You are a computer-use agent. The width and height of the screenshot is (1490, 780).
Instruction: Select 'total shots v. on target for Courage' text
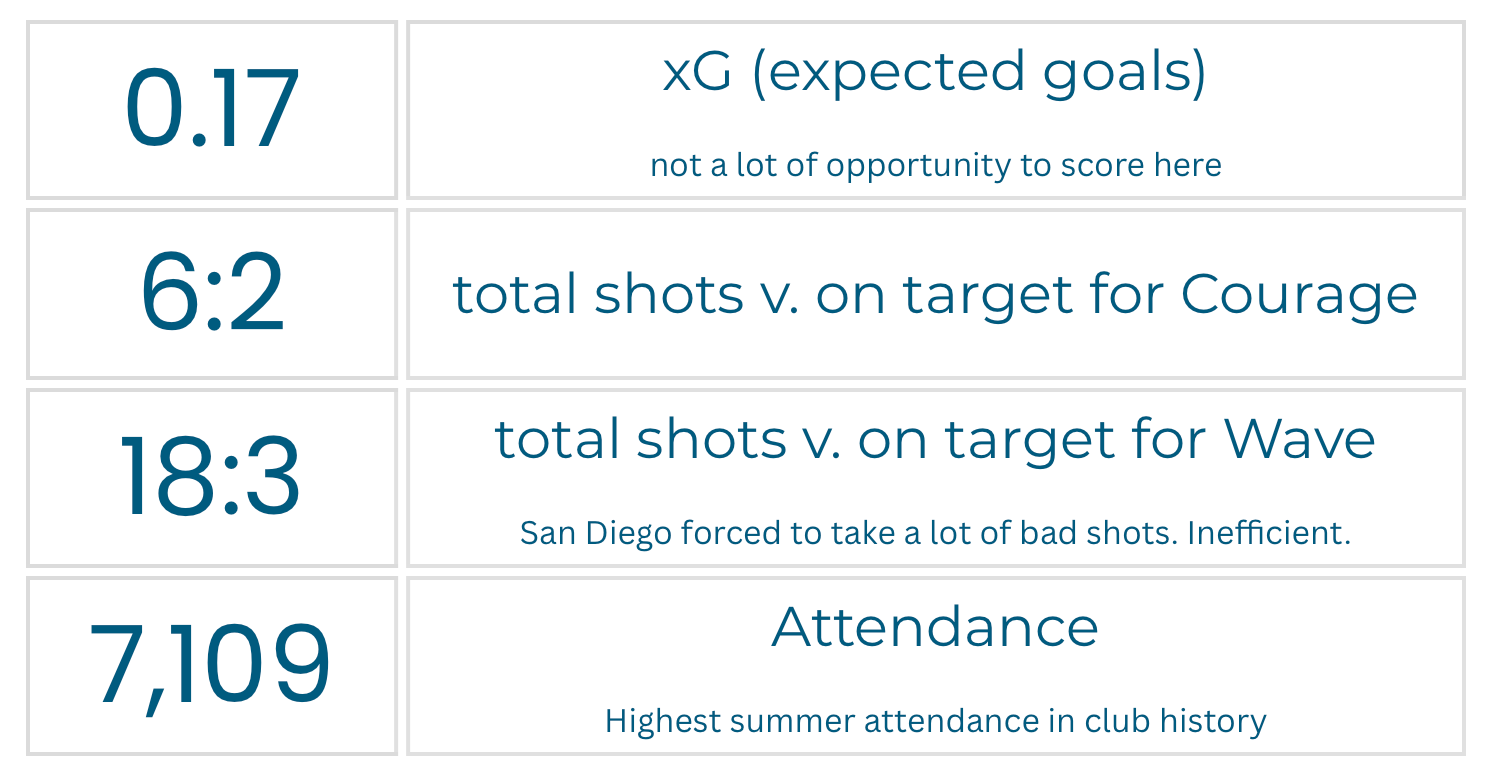[x=935, y=294]
